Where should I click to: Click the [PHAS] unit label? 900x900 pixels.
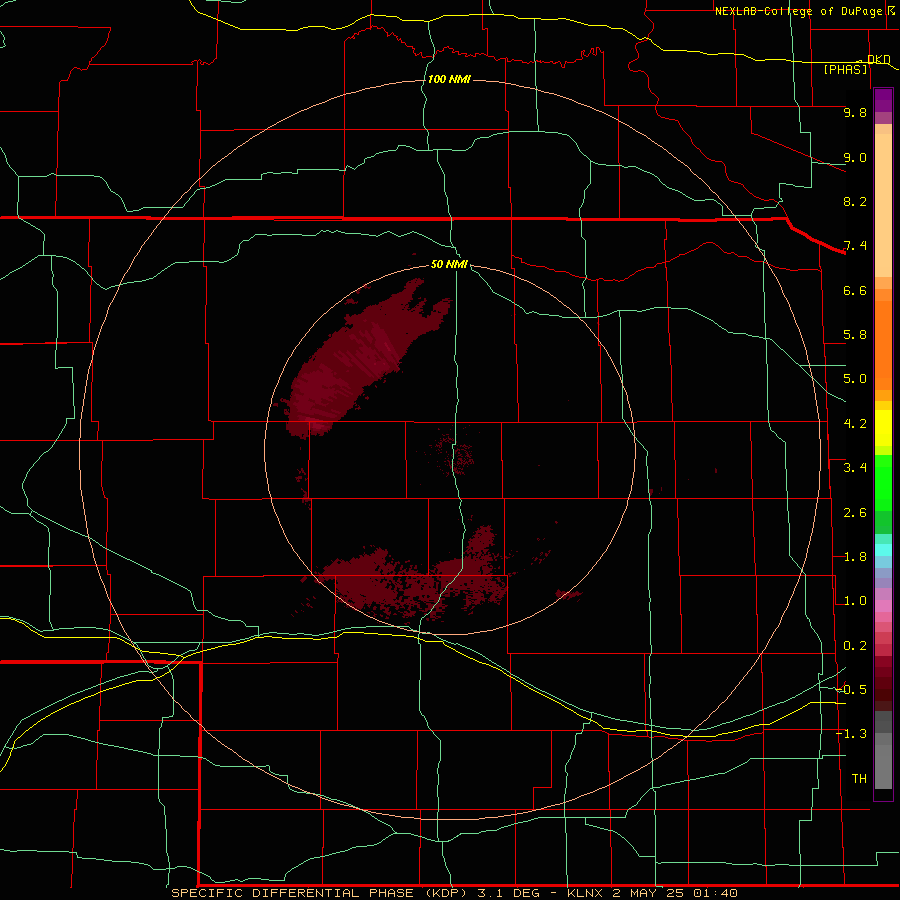point(845,70)
